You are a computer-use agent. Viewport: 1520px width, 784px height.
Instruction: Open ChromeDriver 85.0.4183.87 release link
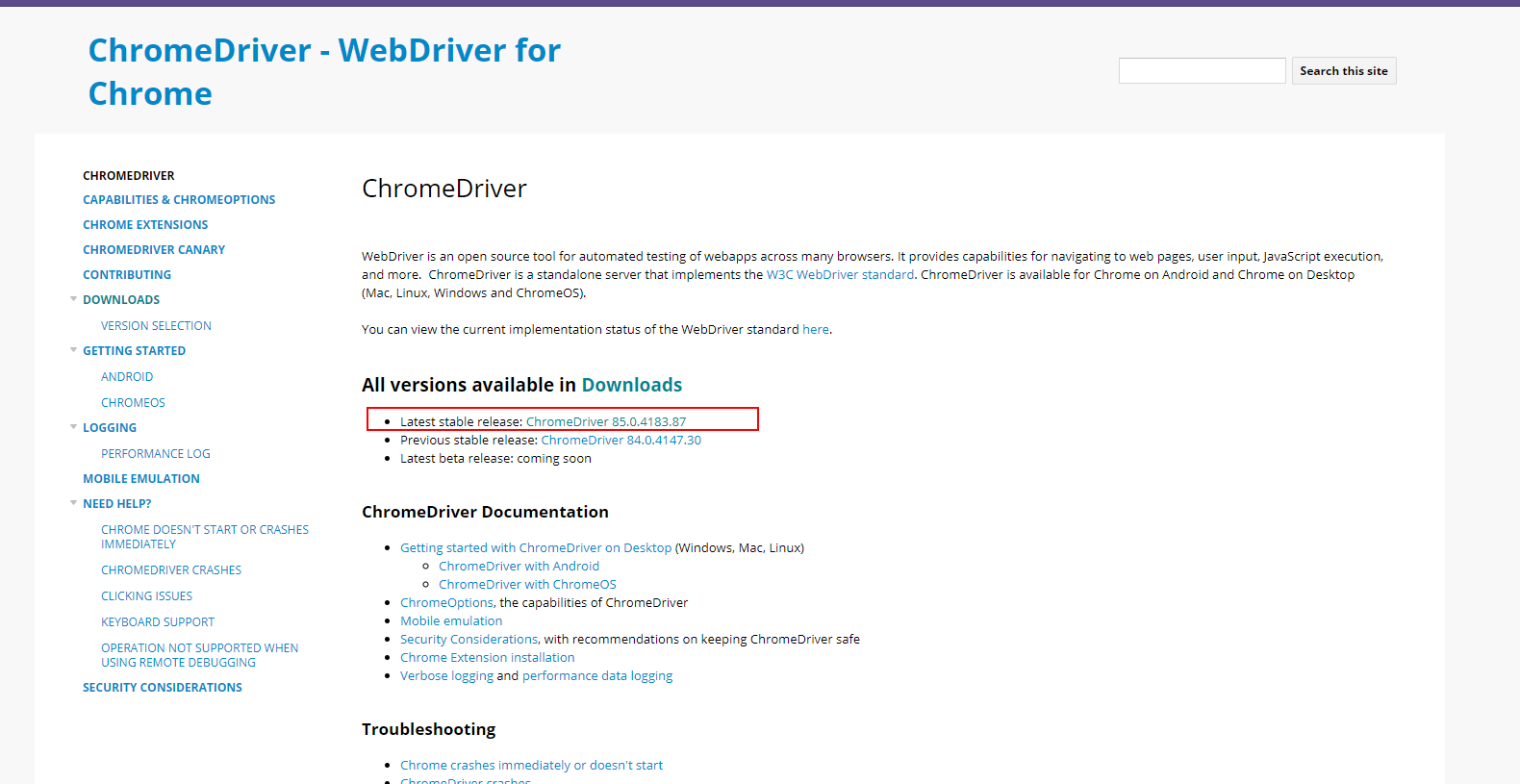click(x=605, y=421)
